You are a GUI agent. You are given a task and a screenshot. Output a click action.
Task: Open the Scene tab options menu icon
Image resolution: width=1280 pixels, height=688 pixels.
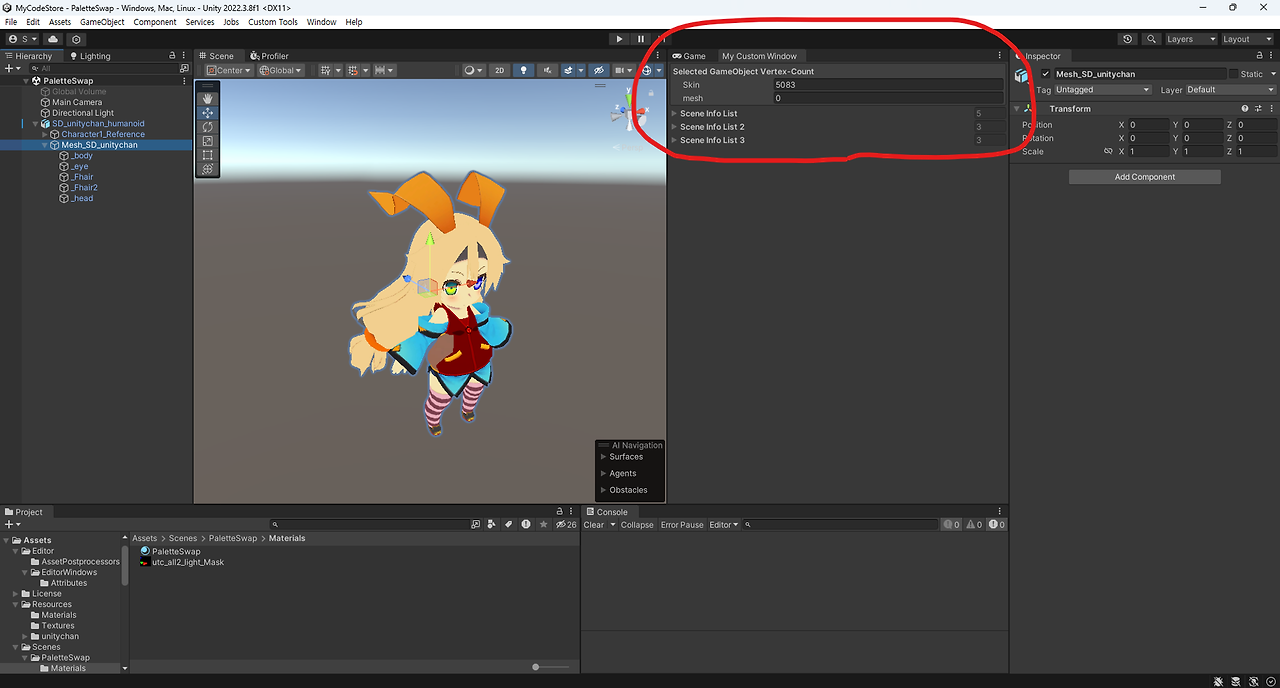657,56
